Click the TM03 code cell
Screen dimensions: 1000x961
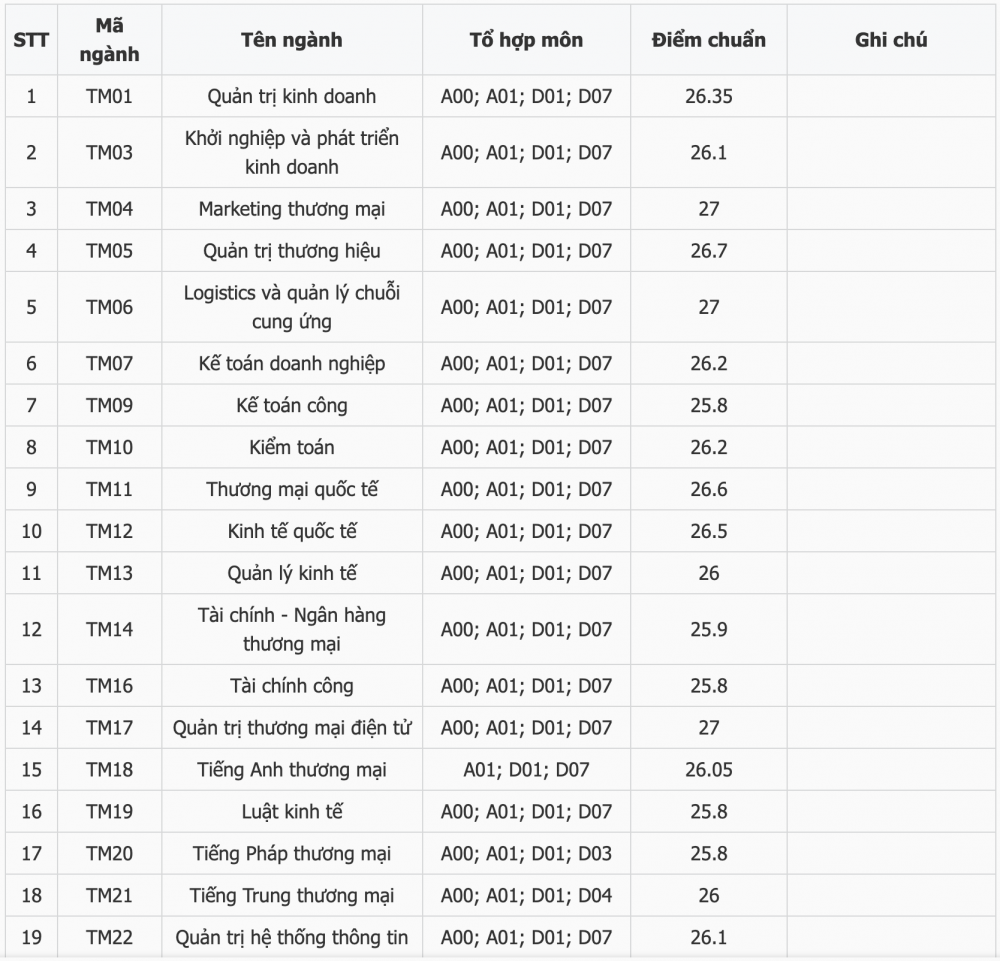click(109, 152)
